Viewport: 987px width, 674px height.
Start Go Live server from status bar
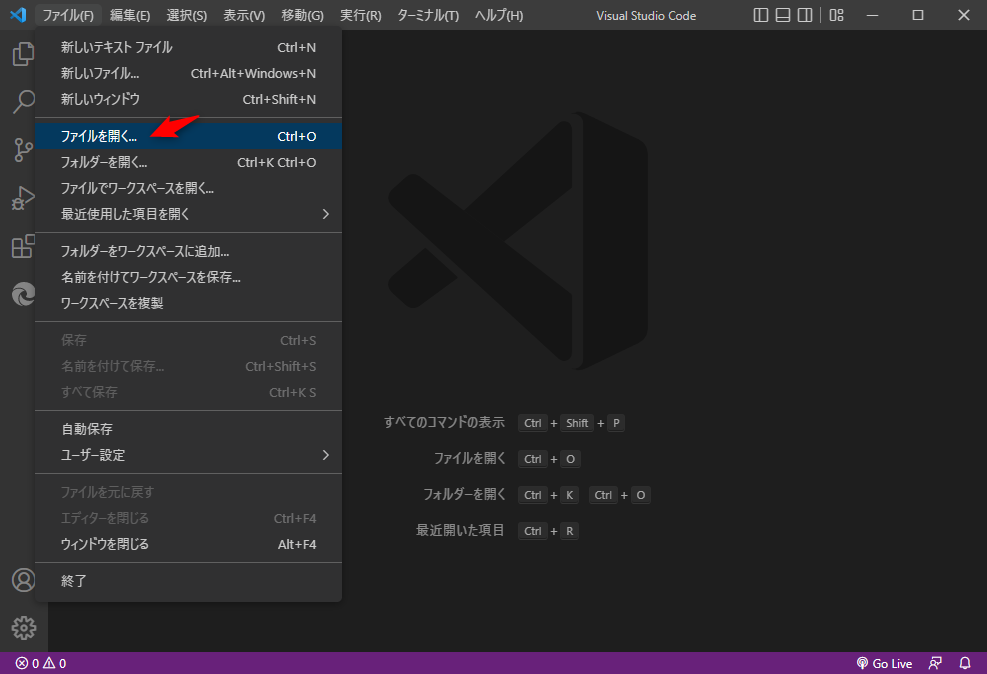[884, 663]
